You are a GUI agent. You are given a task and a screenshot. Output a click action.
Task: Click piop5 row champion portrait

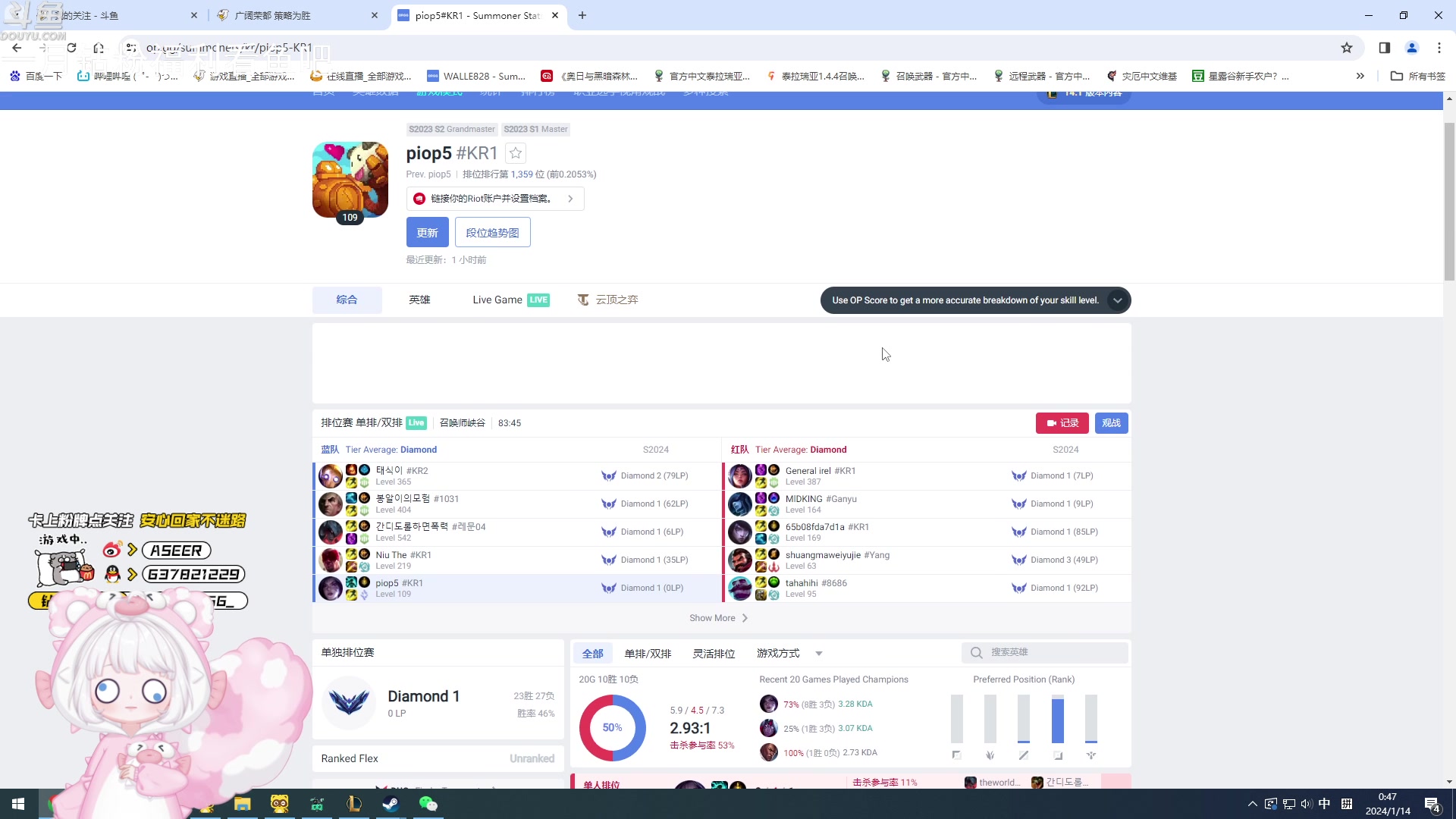coord(331,588)
